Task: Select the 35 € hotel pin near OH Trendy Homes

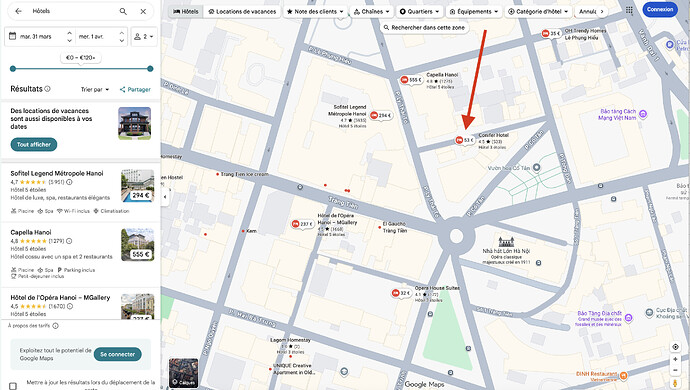Action: coord(551,33)
